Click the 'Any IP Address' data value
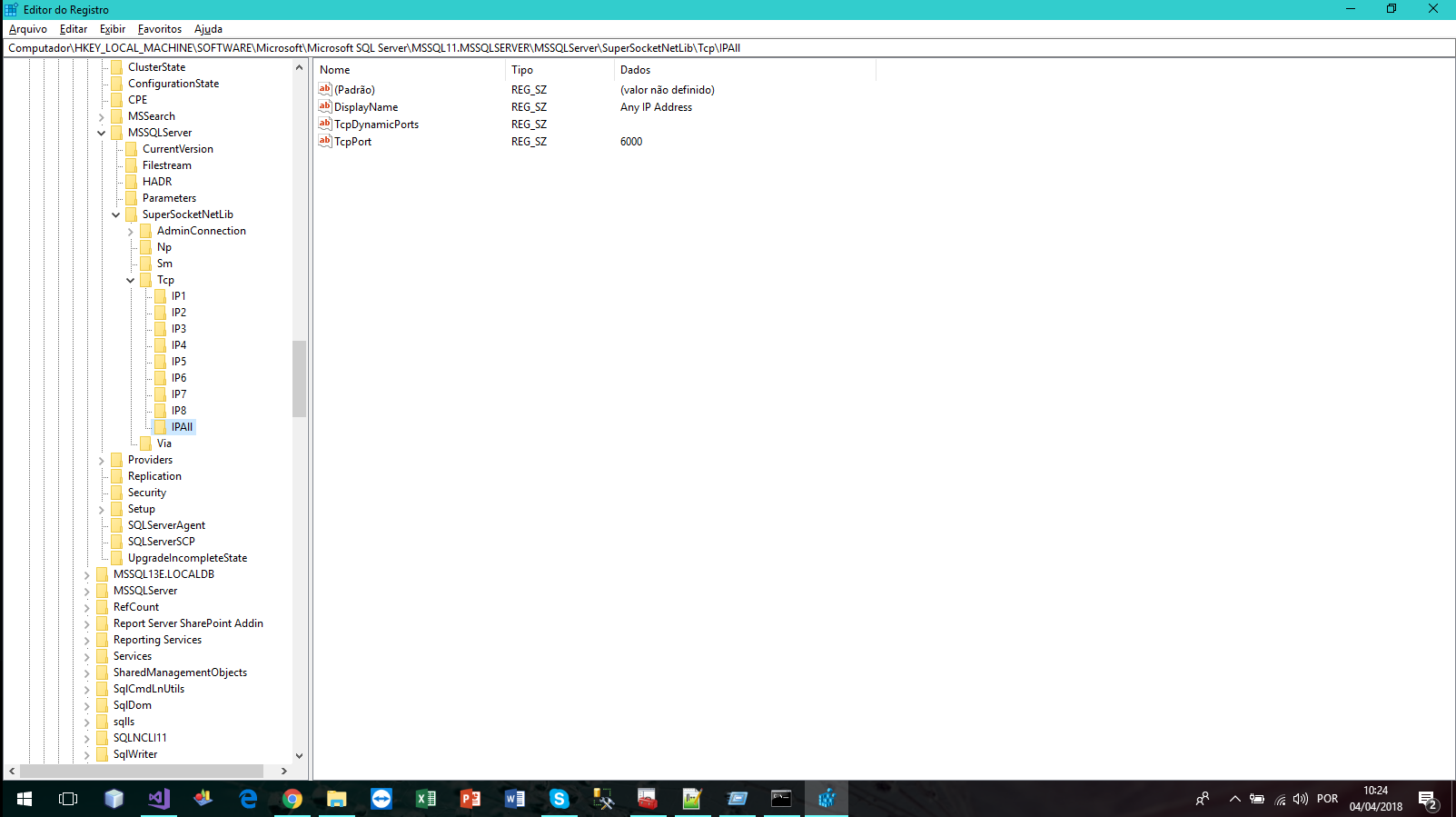Image resolution: width=1456 pixels, height=817 pixels. click(x=656, y=107)
